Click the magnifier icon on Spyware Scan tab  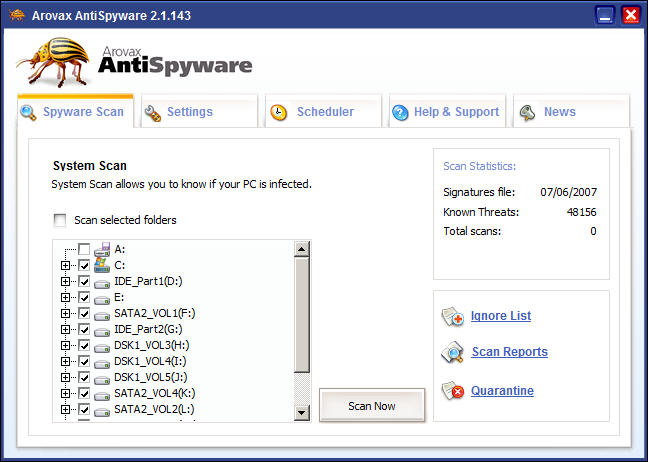[x=28, y=112]
